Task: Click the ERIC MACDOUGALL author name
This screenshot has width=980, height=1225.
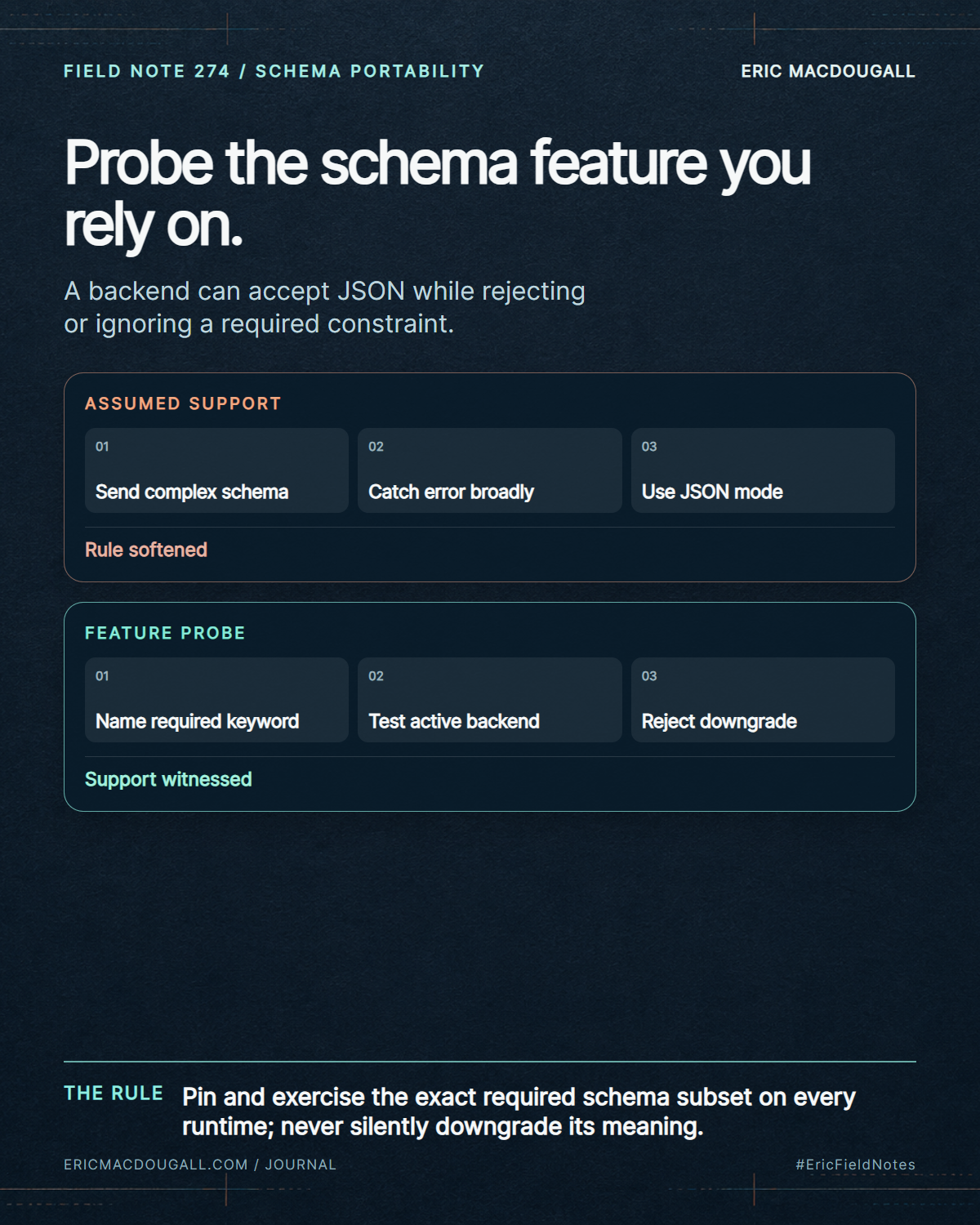Action: (828, 71)
